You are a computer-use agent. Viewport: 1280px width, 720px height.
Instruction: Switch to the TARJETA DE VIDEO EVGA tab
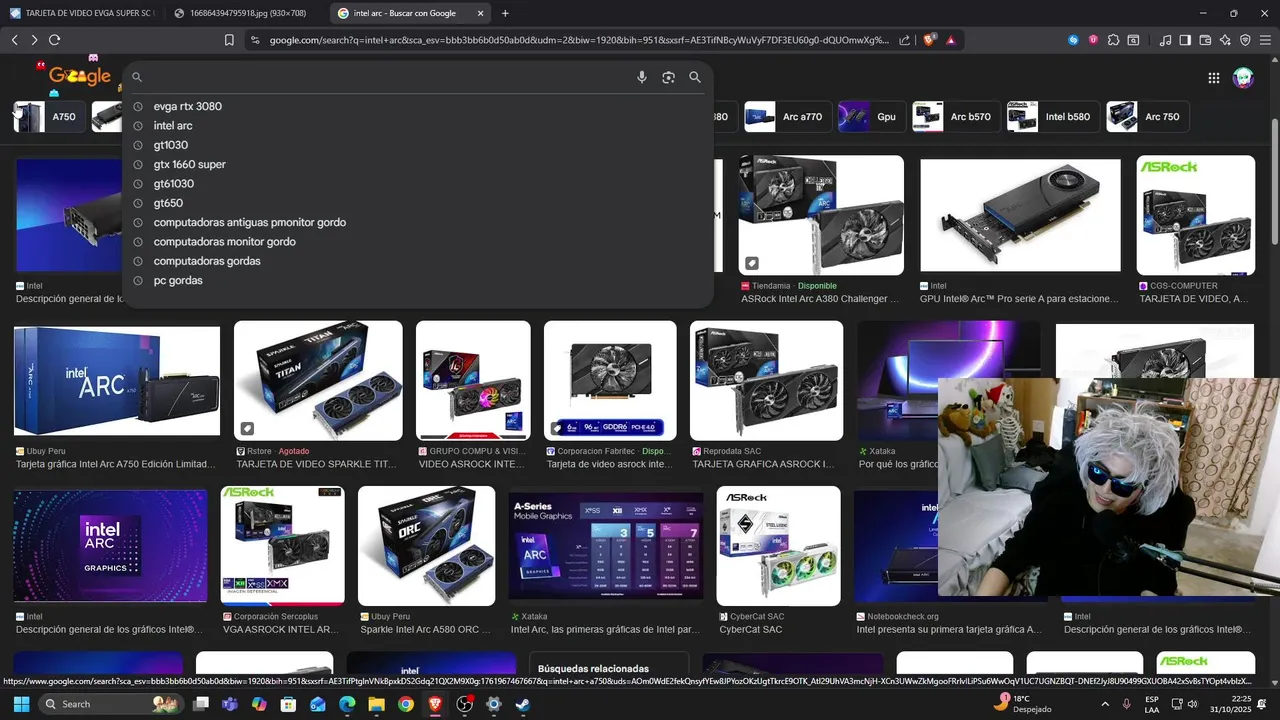[x=82, y=13]
